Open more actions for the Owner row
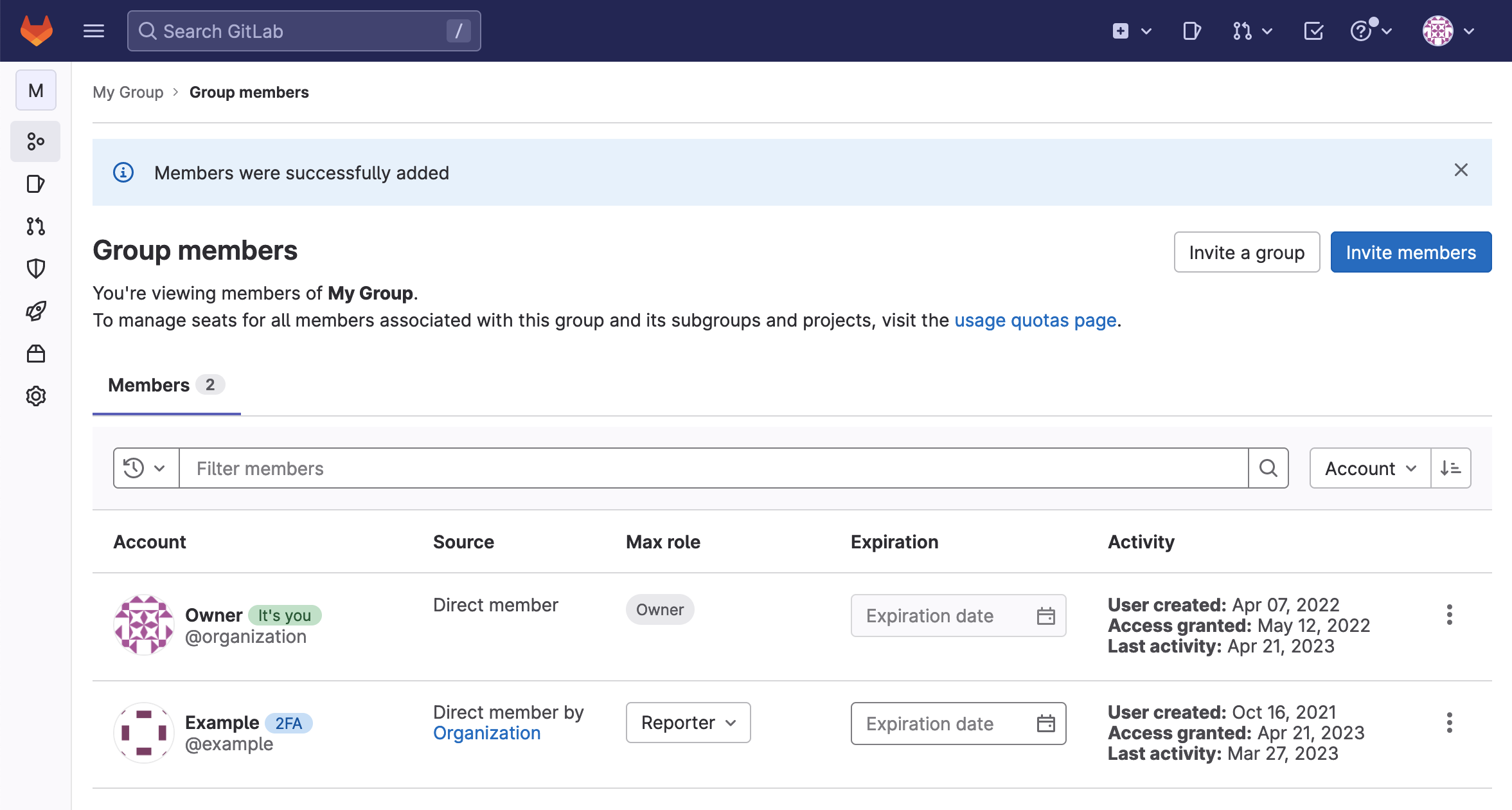This screenshot has height=810, width=1512. coord(1449,615)
